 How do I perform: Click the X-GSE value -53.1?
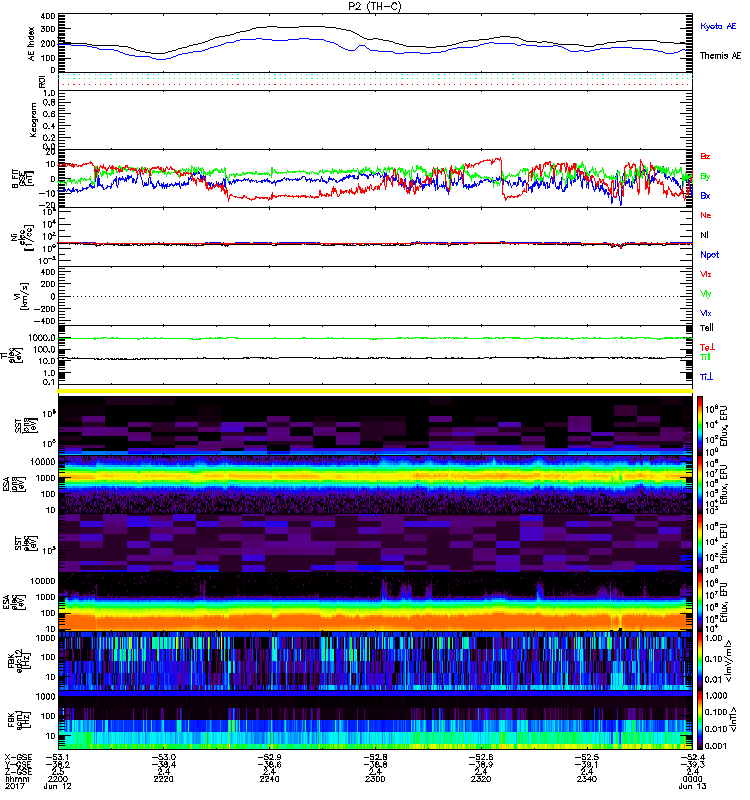(57, 757)
